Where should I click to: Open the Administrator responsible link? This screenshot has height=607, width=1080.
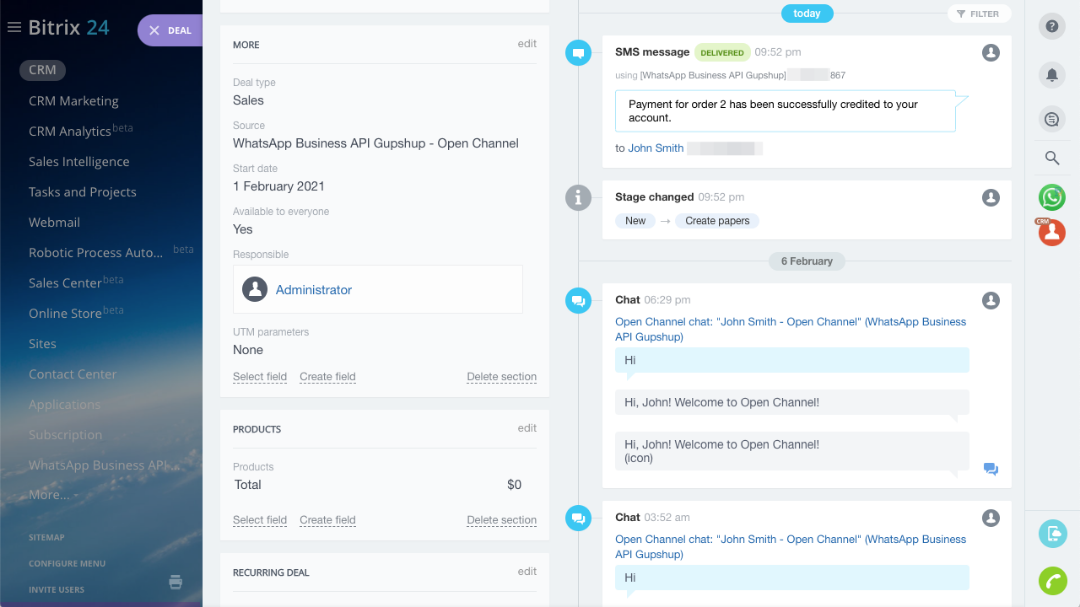[x=313, y=289]
